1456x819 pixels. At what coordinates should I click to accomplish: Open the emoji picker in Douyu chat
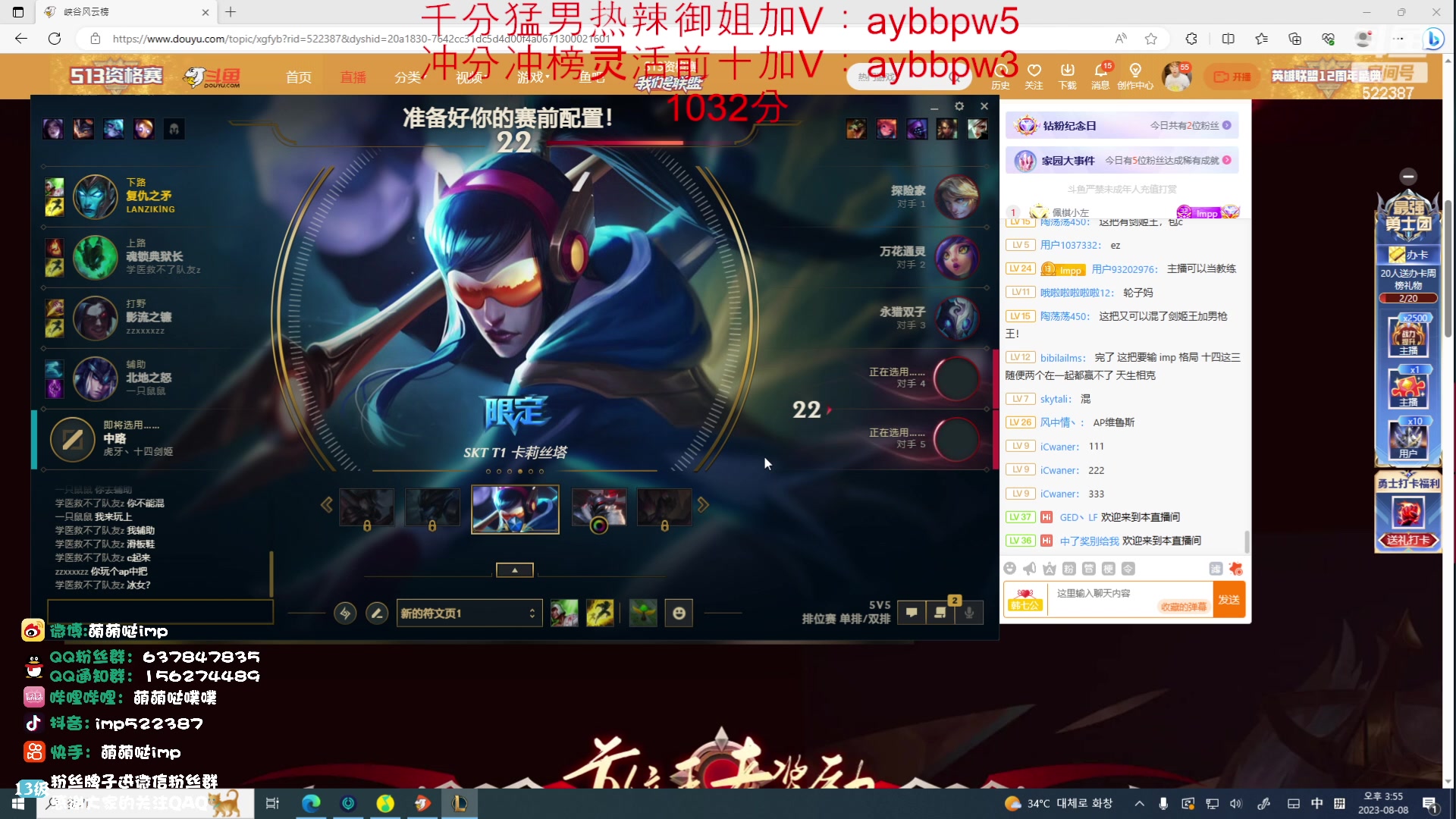[x=1009, y=569]
